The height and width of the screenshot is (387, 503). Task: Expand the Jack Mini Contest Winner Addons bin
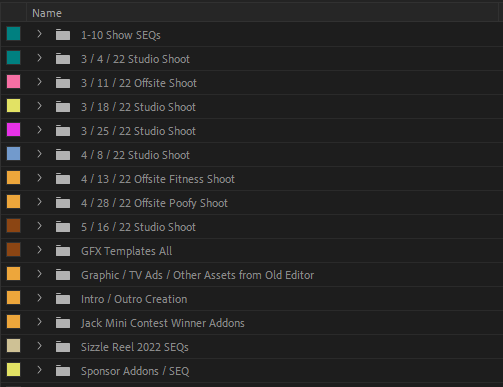pos(39,322)
